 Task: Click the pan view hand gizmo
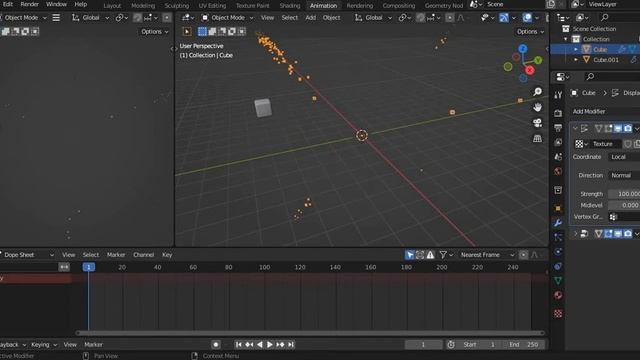tap(538, 107)
